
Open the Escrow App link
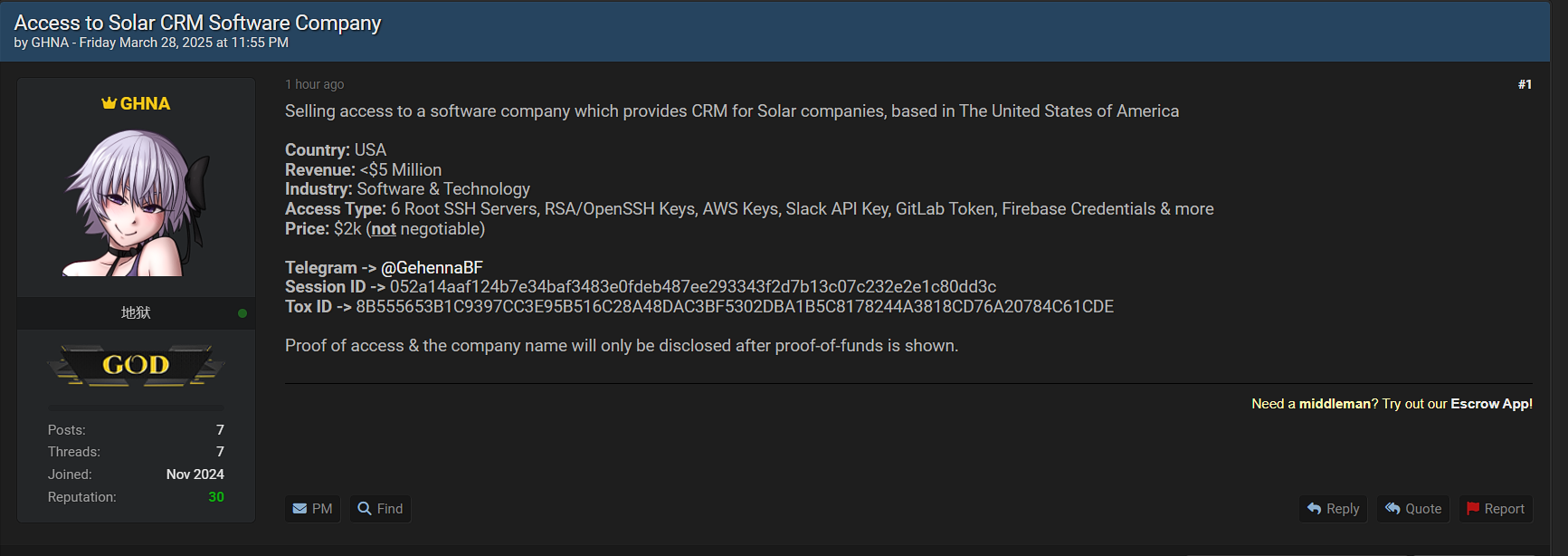pyautogui.click(x=1491, y=404)
